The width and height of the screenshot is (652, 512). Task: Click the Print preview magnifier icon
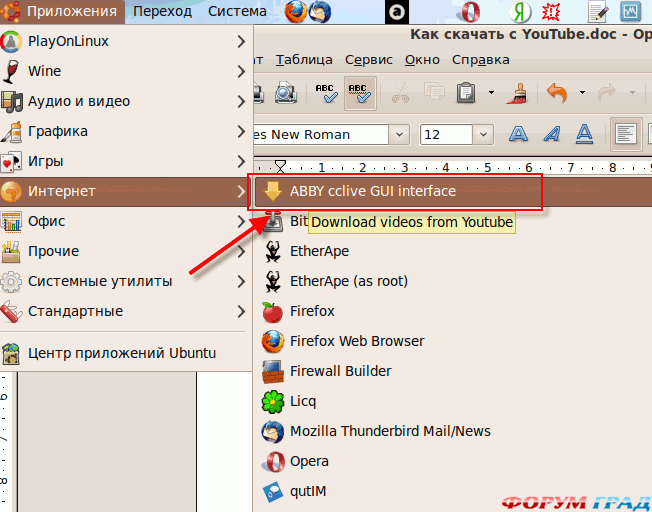tap(286, 92)
